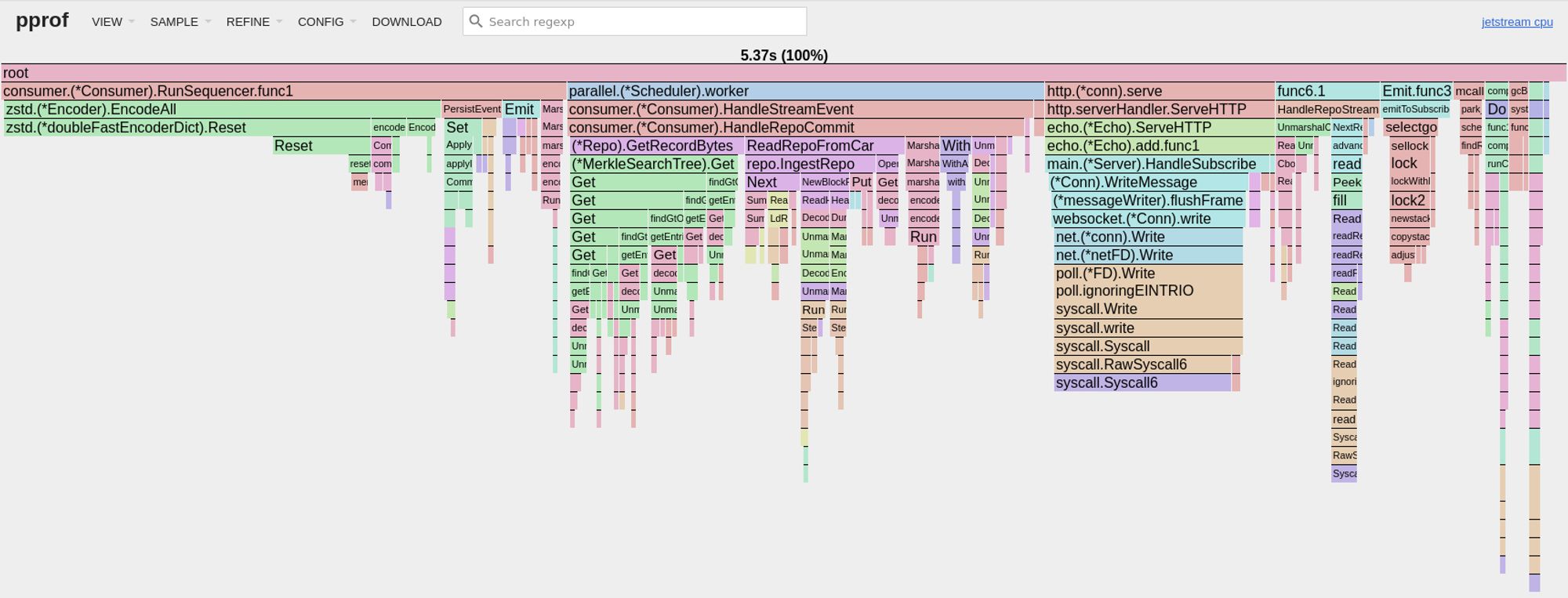This screenshot has width=1568, height=598.
Task: Open the VIEW dropdown menu
Action: [113, 22]
